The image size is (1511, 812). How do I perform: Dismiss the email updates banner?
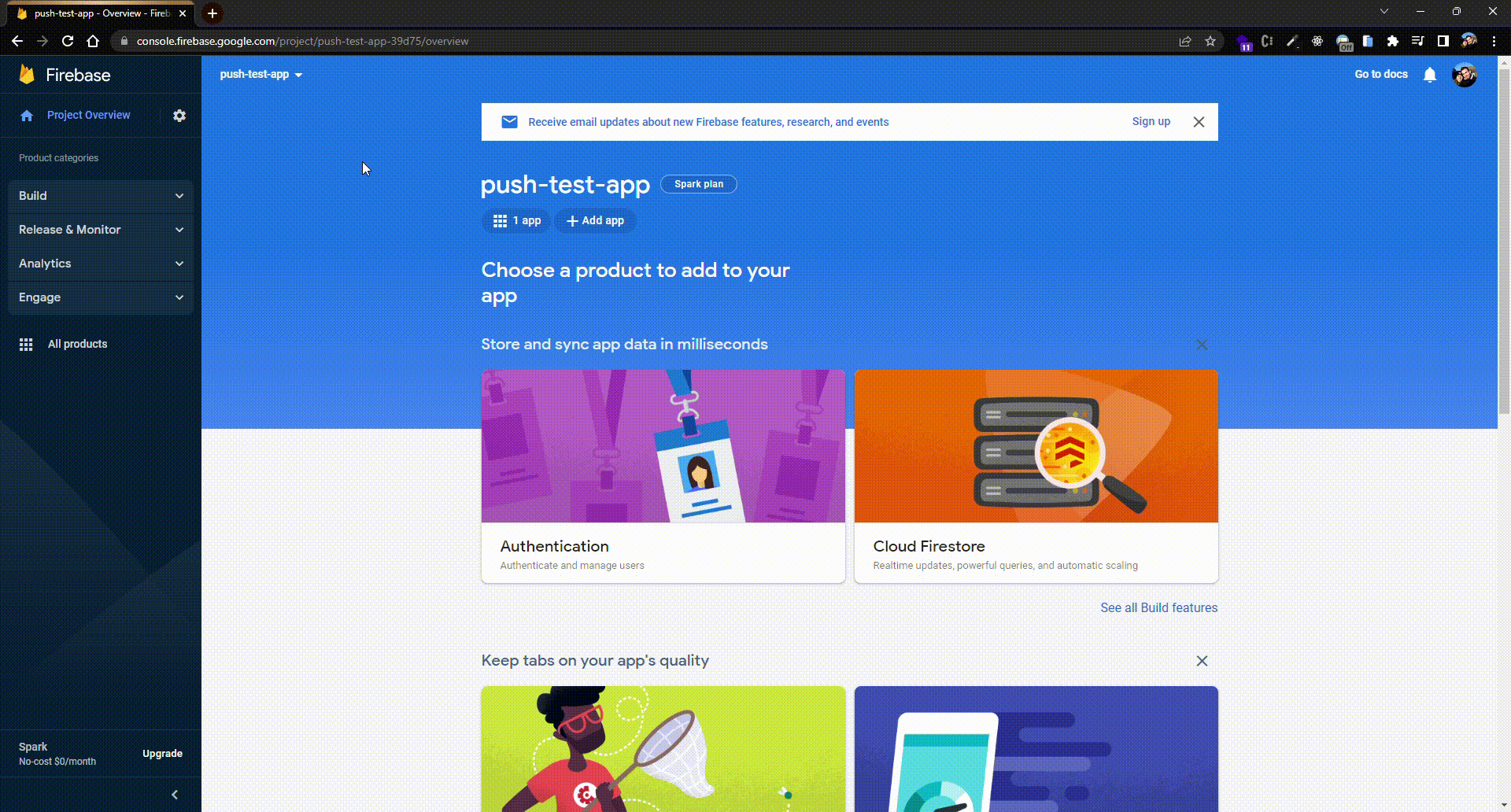coord(1199,122)
